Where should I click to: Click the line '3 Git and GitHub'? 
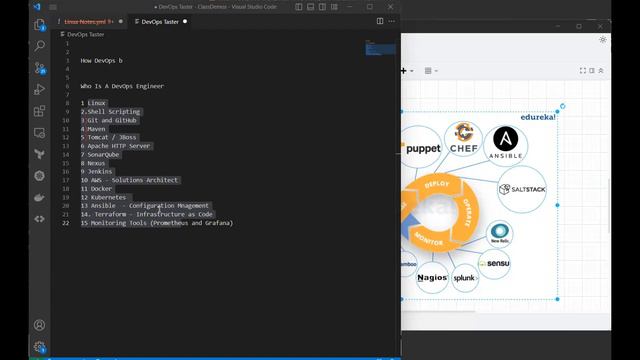click(x=109, y=120)
